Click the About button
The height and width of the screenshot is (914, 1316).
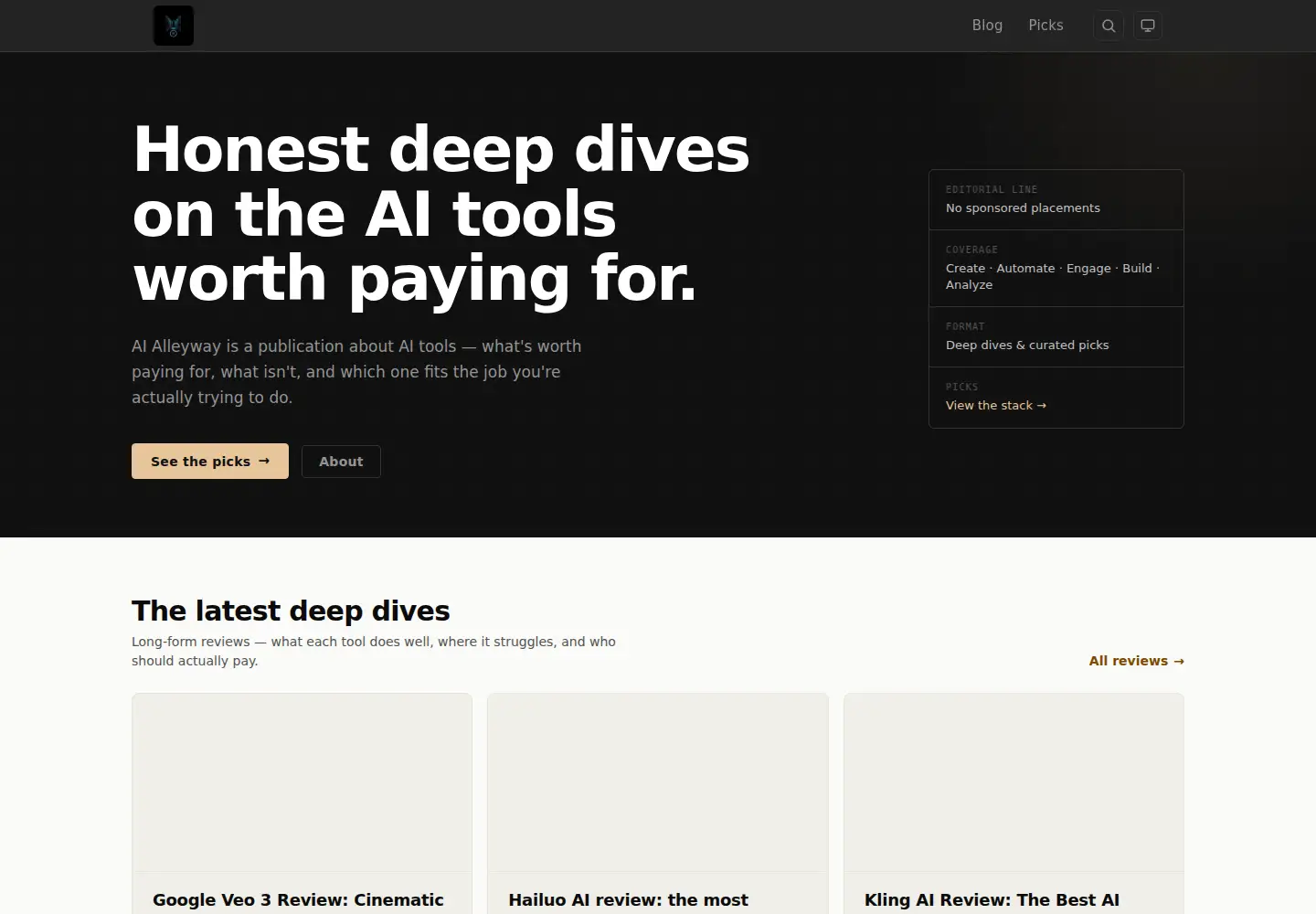[x=341, y=462]
